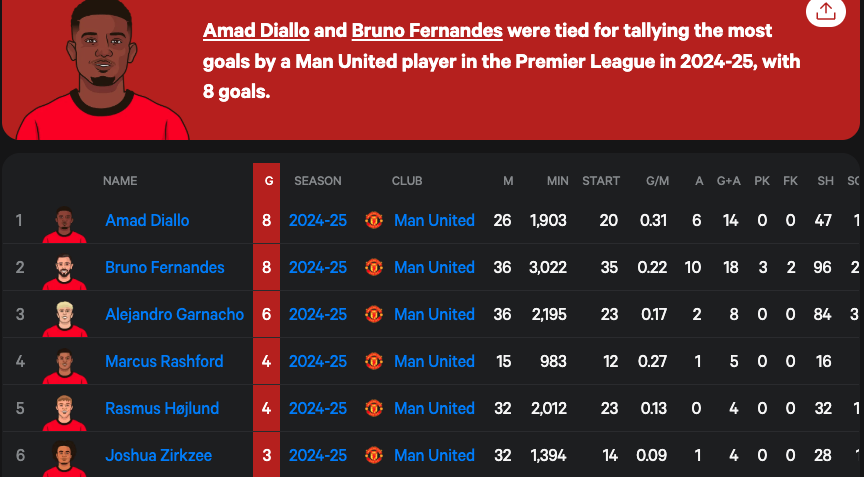
Task: Click the SEASON column header
Action: coord(317,181)
